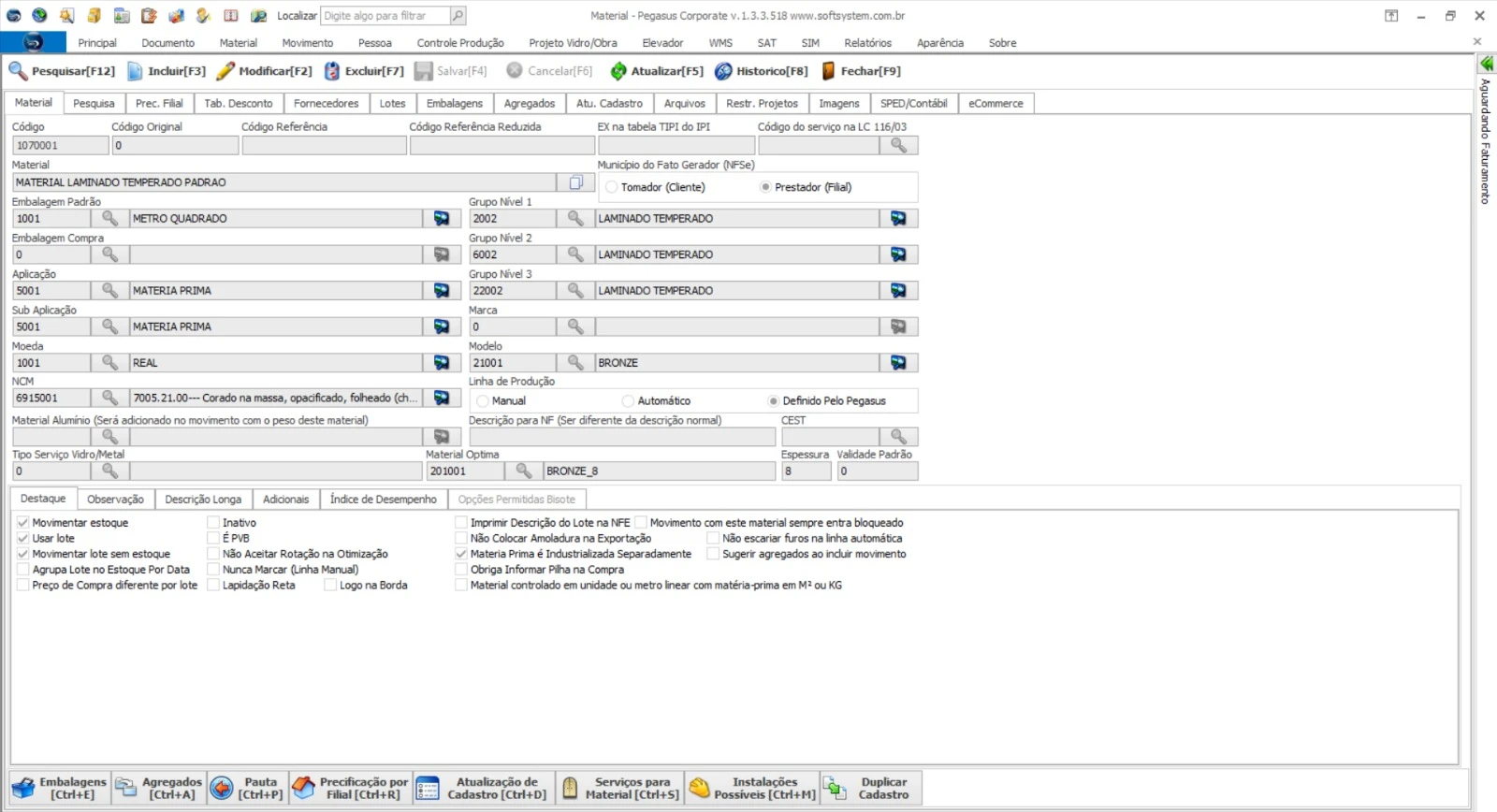Image resolution: width=1497 pixels, height=812 pixels.
Task: Click Incluir[F3] to add material
Action: click(166, 71)
